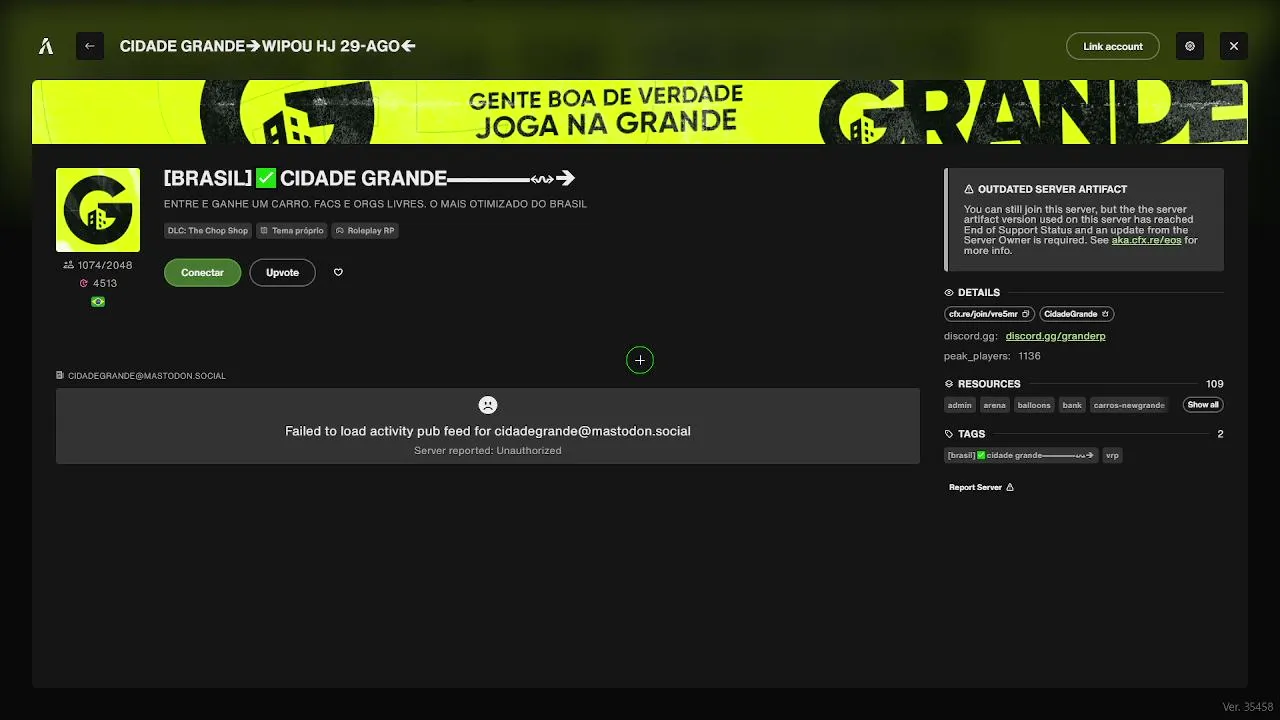Copy the cfx.re/join/vre5mr join link

989,314
